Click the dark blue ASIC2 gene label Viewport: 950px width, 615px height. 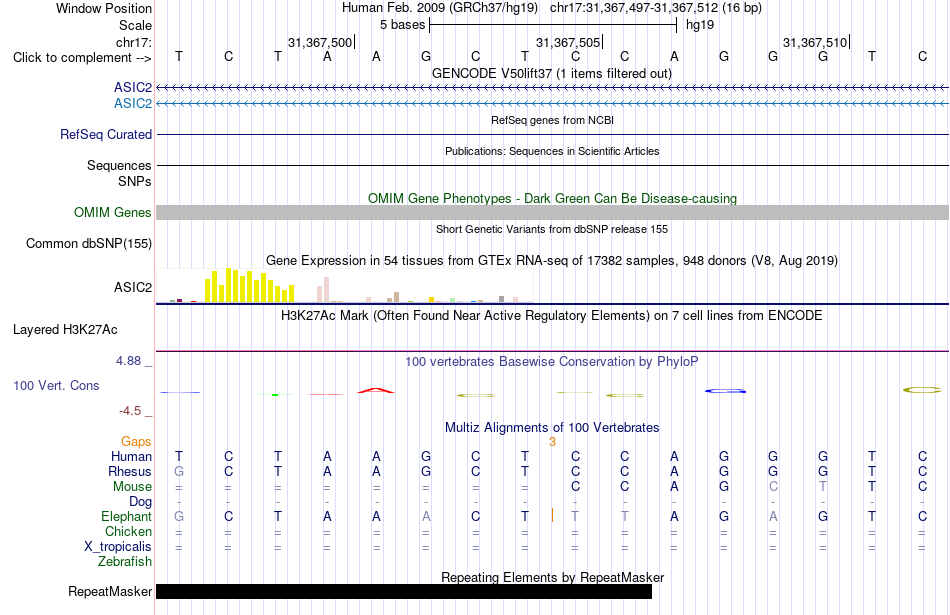133,88
